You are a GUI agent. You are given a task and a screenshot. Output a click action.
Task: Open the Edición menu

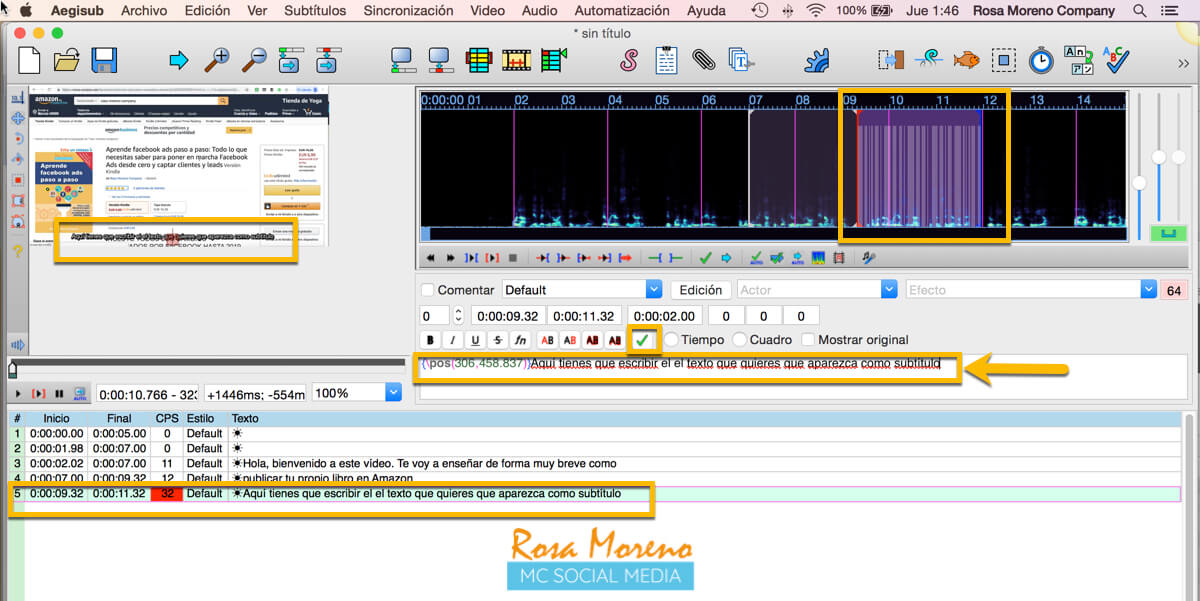point(207,11)
